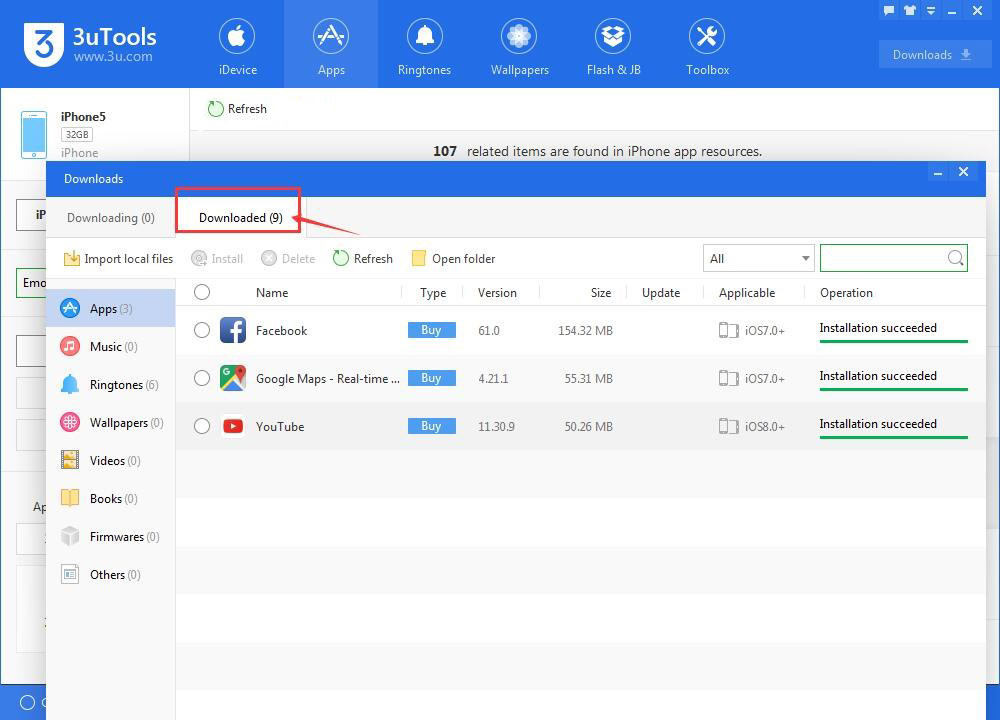Sort by Update column header
Viewport: 1000px width, 720px height.
(x=661, y=293)
